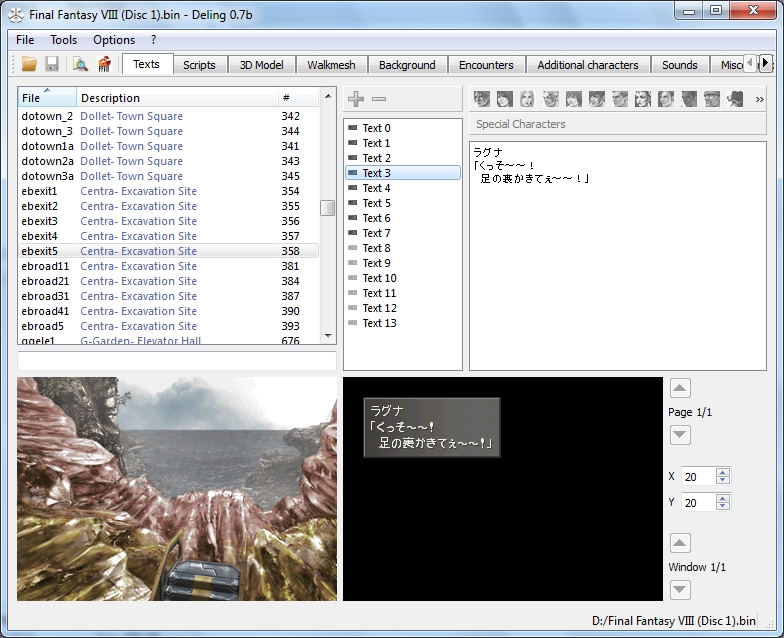Viewport: 784px width, 638px height.
Task: Click the Ward portrait with bandana
Action: click(x=712, y=99)
